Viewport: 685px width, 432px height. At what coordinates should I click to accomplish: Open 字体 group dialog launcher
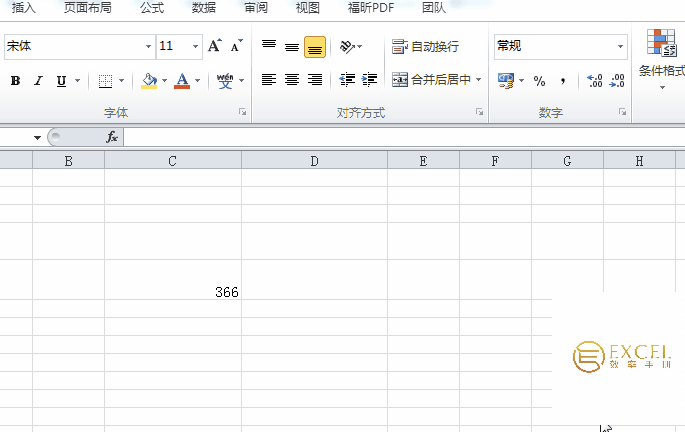[242, 112]
